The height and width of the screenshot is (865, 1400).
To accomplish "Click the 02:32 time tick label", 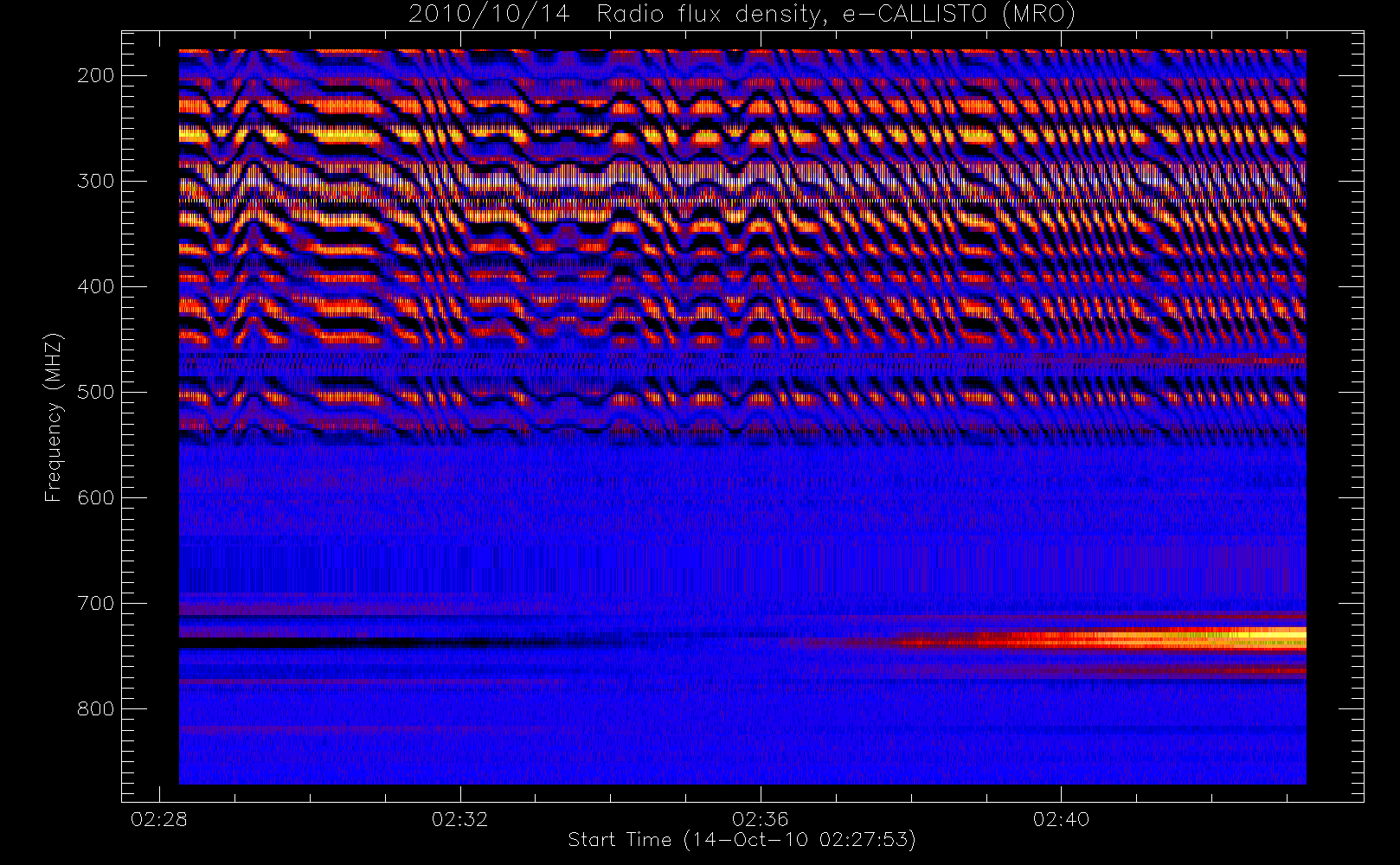I will click(459, 819).
